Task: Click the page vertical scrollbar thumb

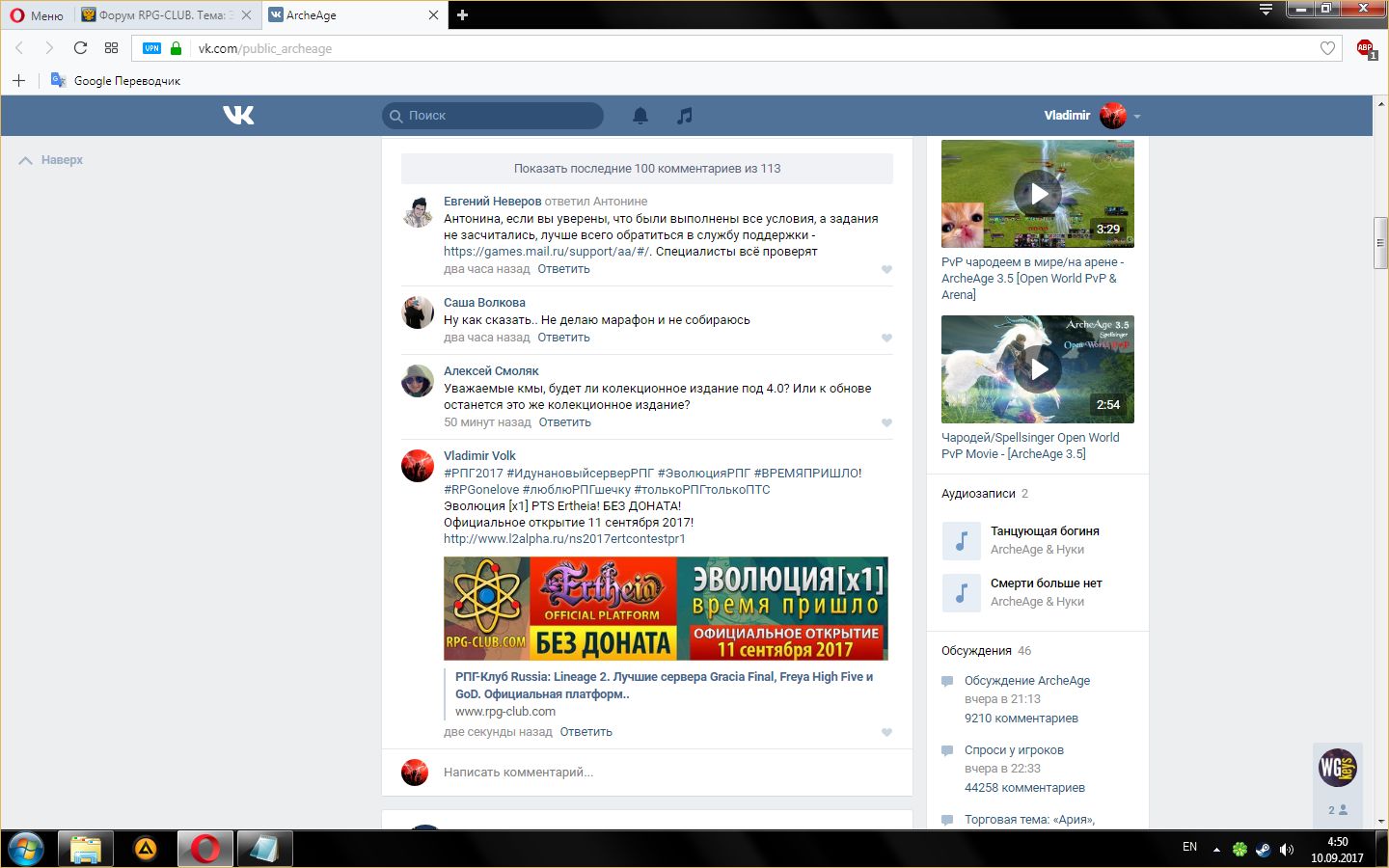Action: (x=1381, y=244)
